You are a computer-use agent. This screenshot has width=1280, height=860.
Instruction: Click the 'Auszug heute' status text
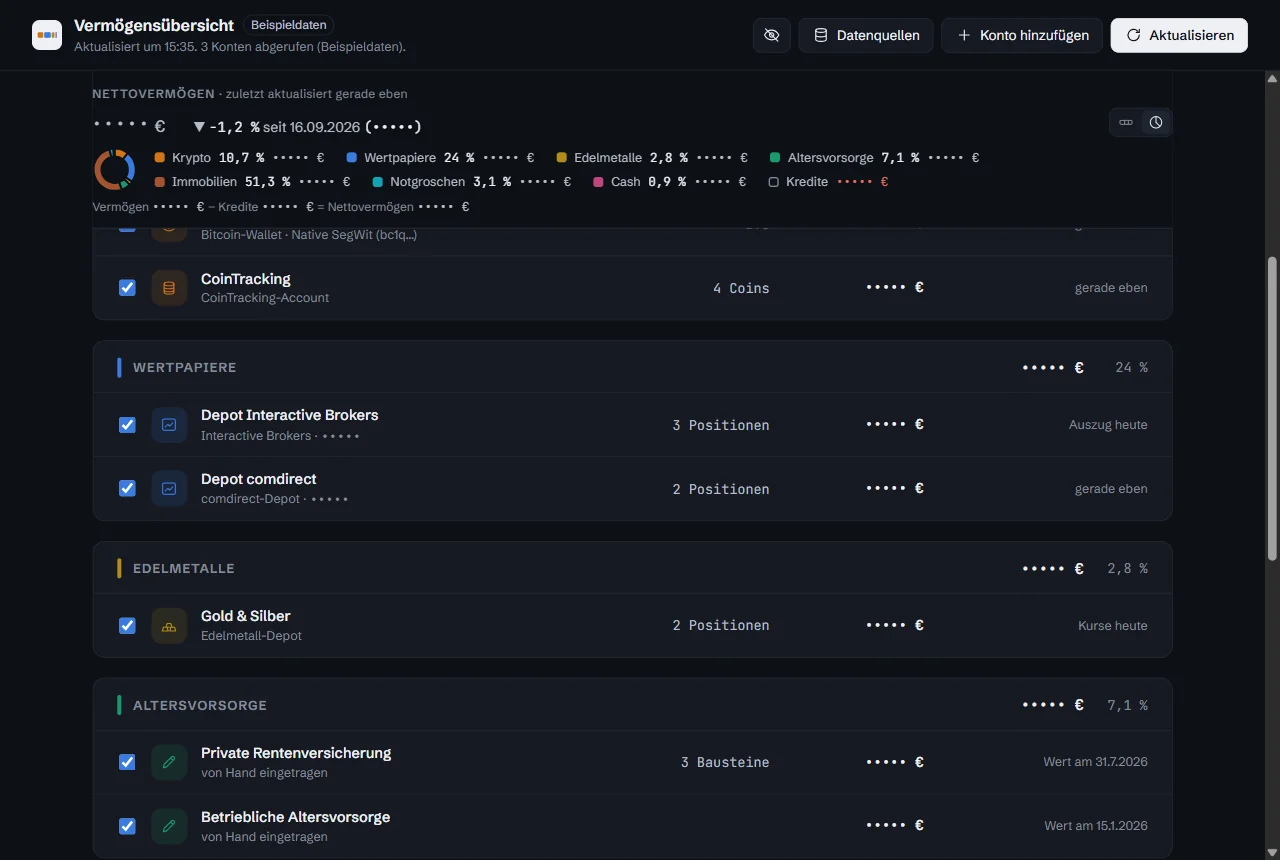(x=1108, y=425)
